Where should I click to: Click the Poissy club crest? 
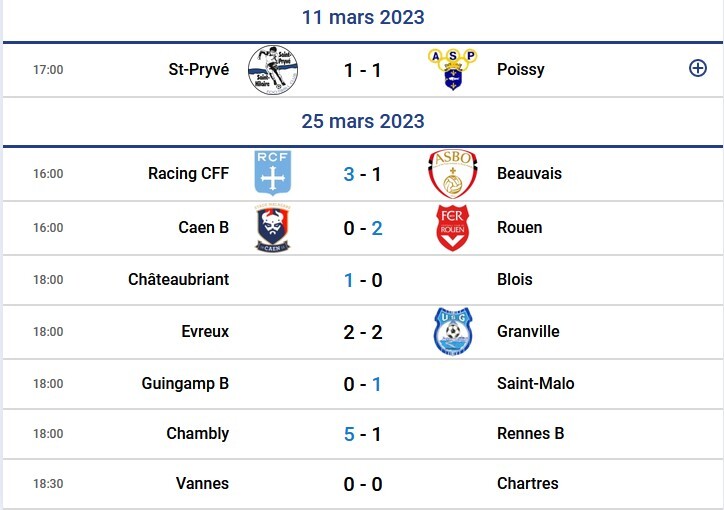point(452,70)
